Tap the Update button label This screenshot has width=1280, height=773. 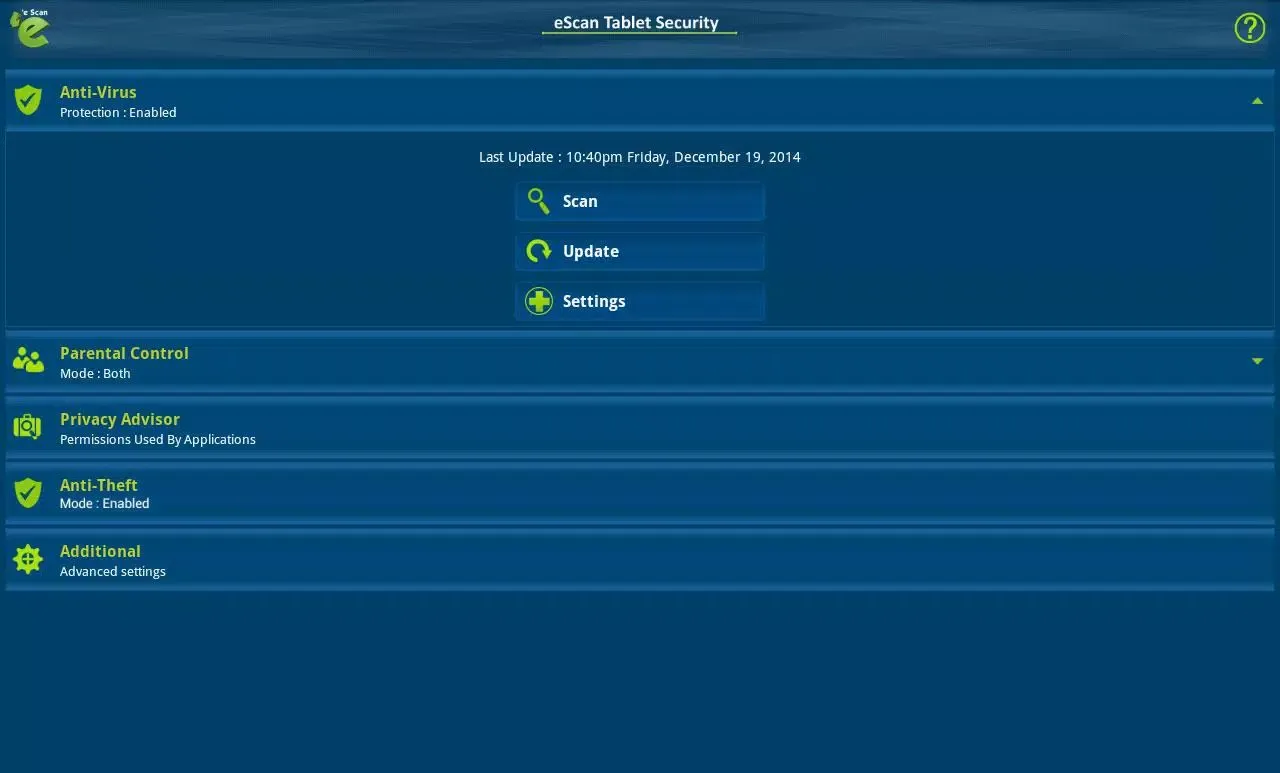click(591, 251)
